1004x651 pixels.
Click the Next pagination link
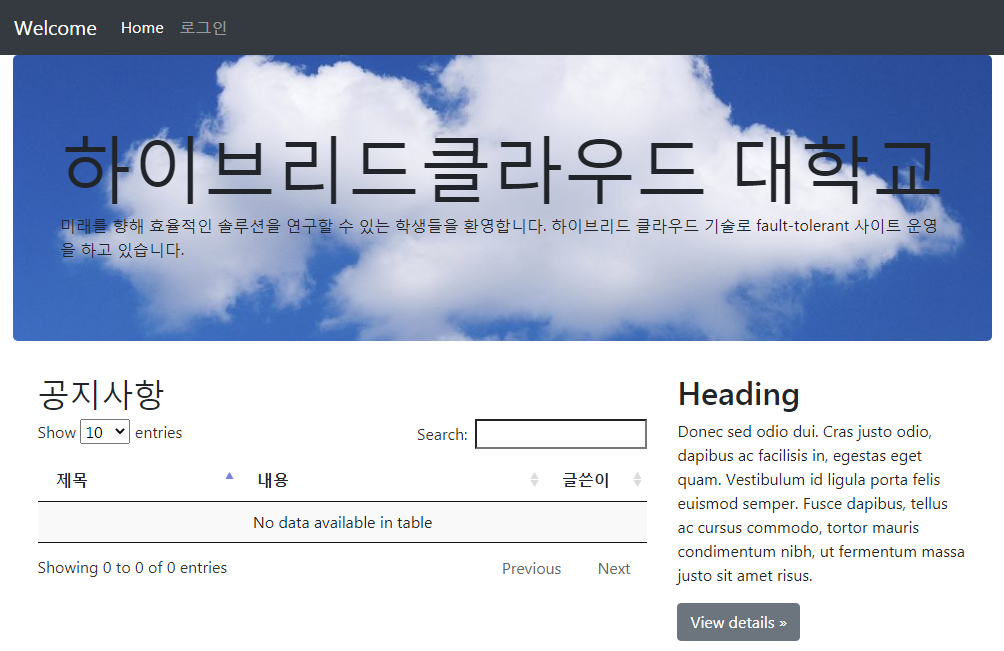pyautogui.click(x=614, y=568)
